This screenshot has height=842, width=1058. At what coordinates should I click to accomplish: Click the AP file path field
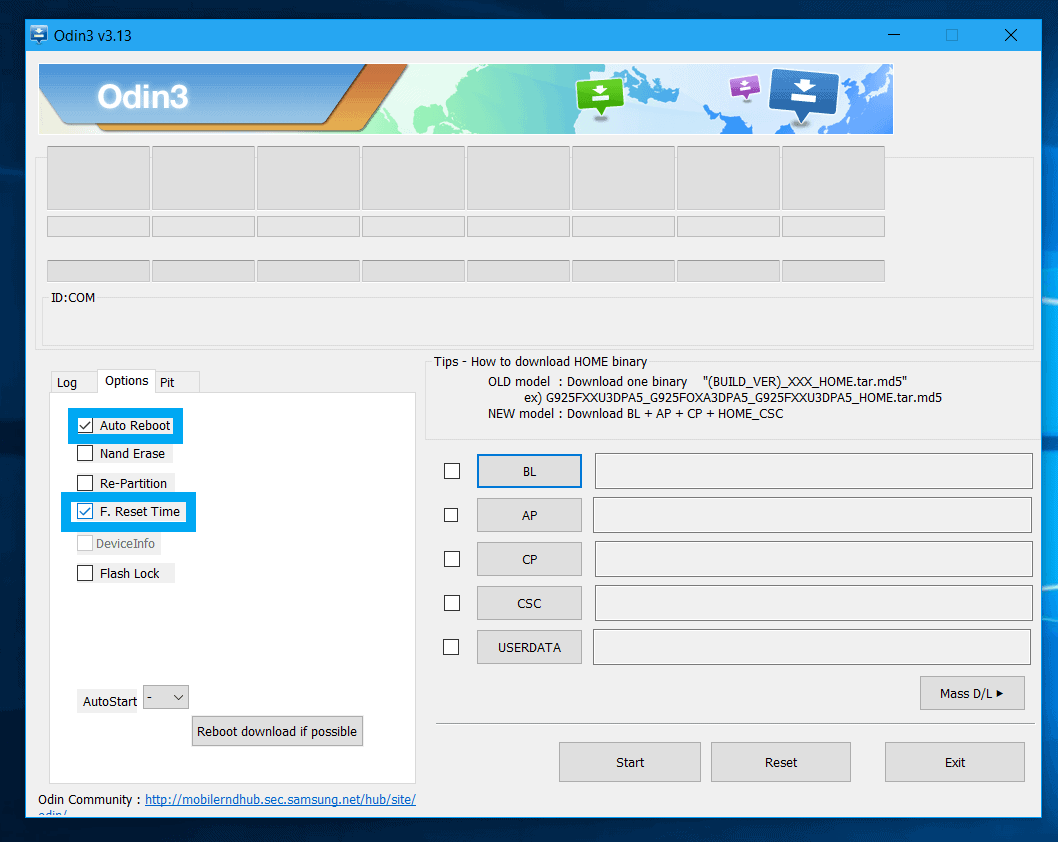812,515
